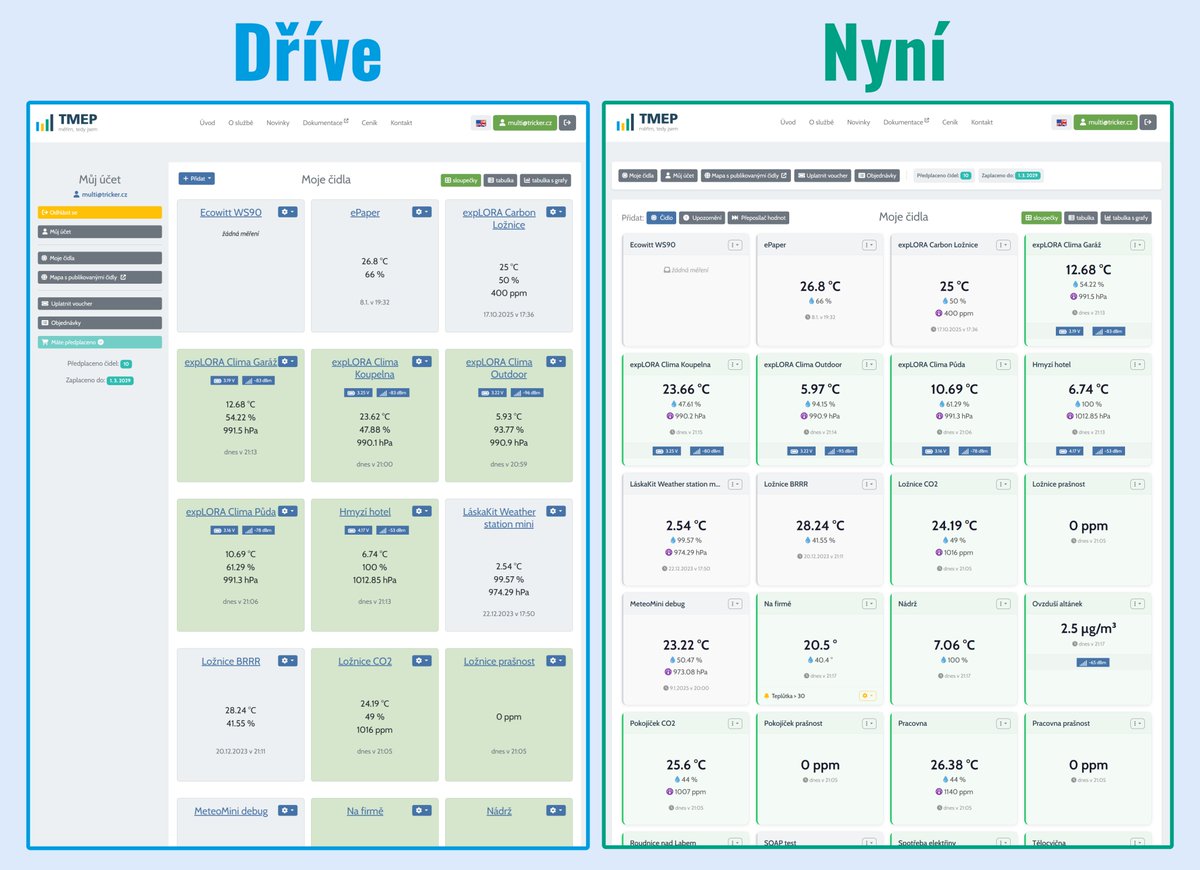Click purple pressure icon beside 991.5 hPa, Garáž card, Nyní

pyautogui.click(x=1072, y=296)
